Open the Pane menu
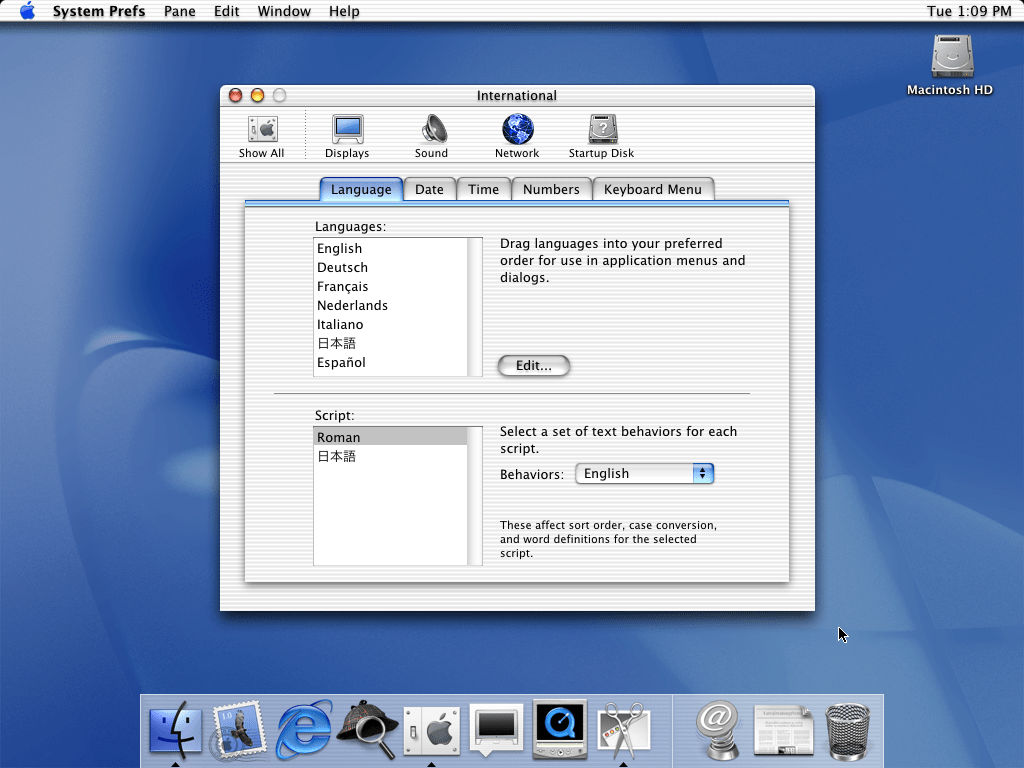 pos(179,11)
